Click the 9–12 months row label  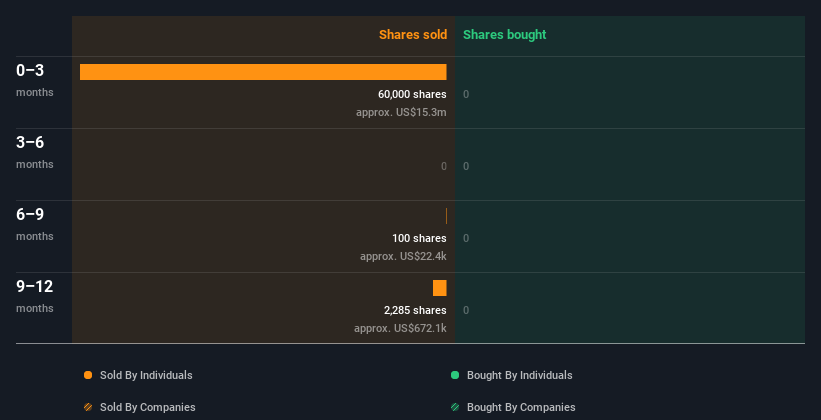point(35,296)
